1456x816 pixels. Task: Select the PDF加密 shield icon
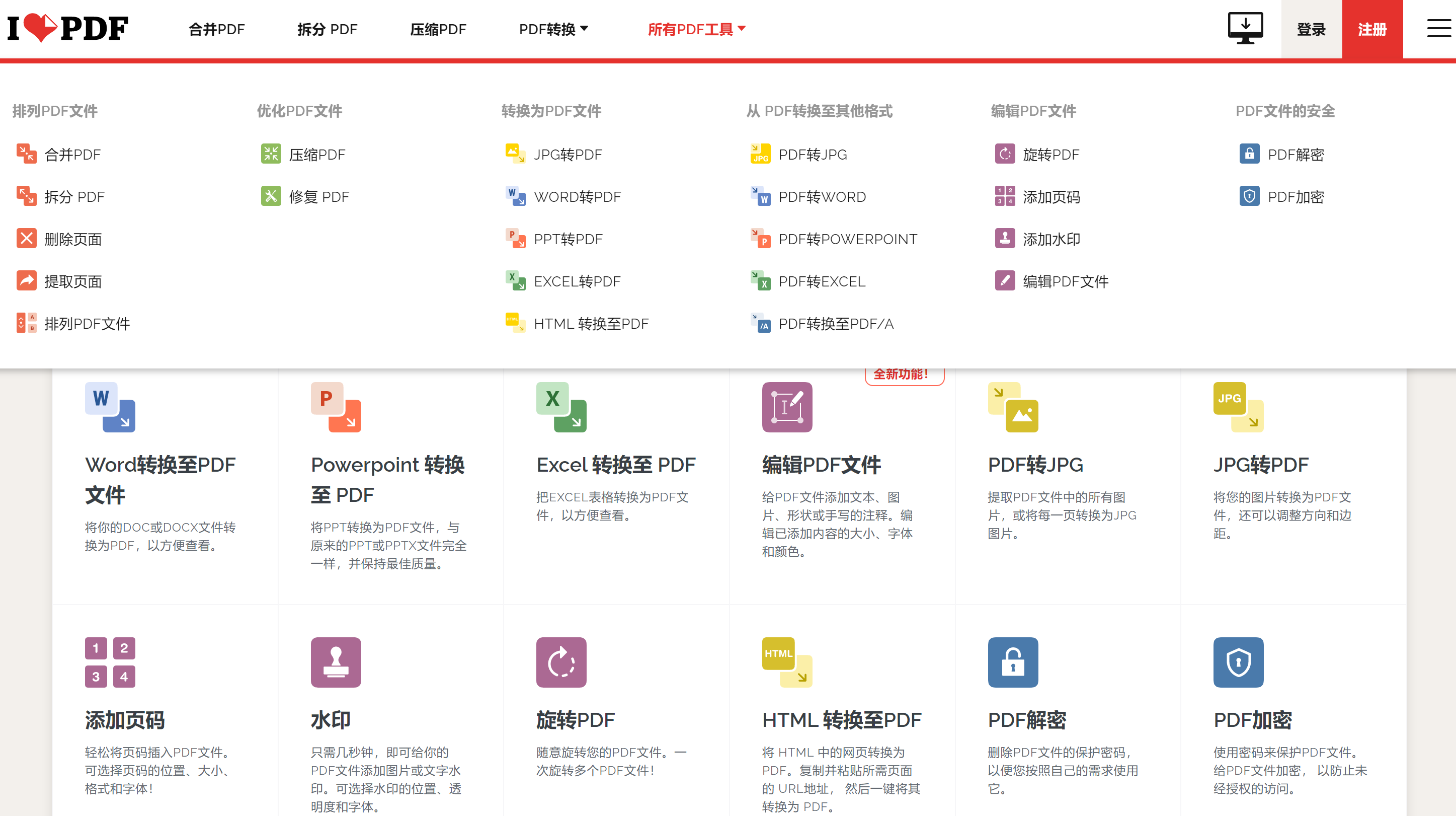click(x=1249, y=196)
